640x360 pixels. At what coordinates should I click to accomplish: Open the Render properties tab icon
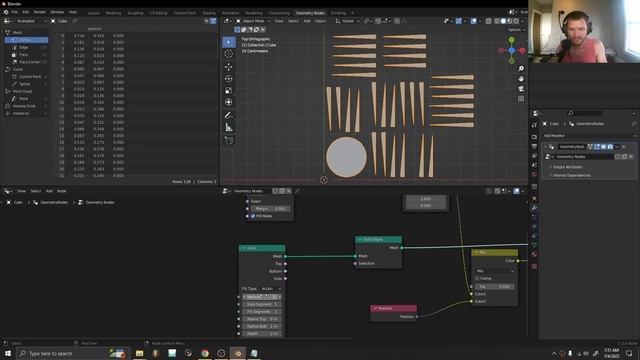(x=534, y=137)
